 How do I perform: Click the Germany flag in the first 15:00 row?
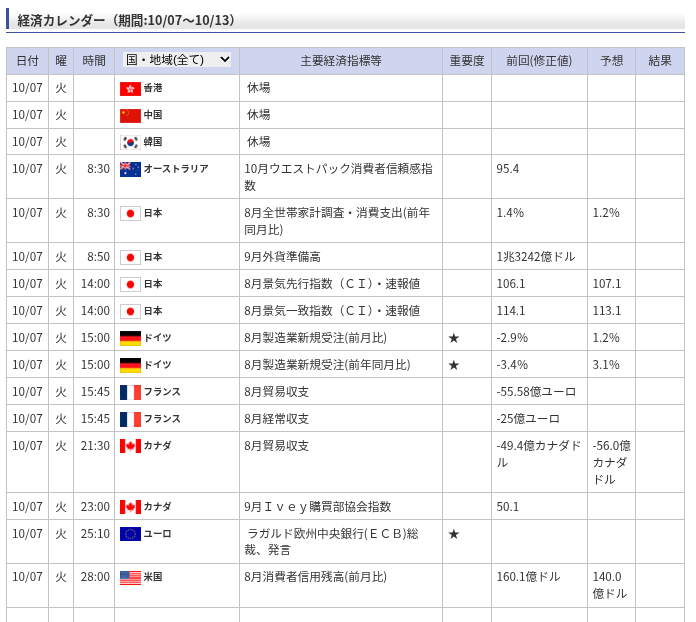[x=130, y=338]
